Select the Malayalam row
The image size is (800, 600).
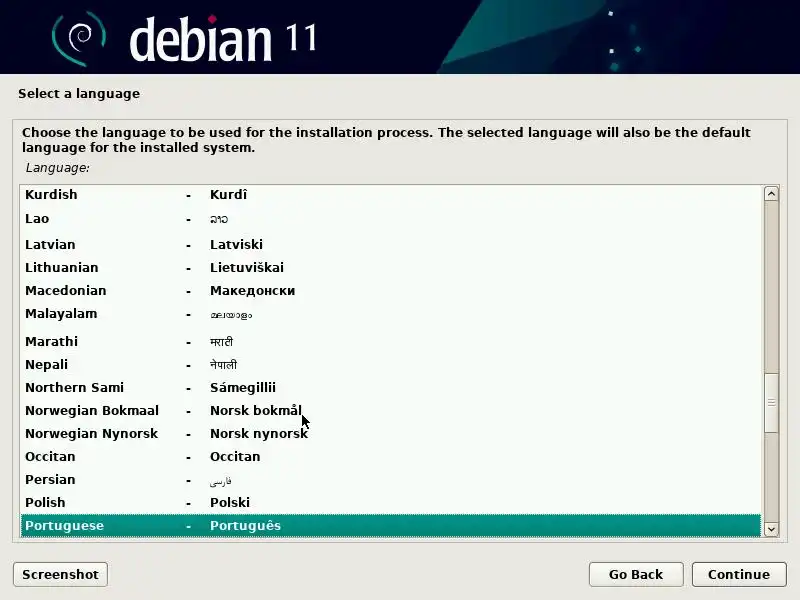point(390,314)
